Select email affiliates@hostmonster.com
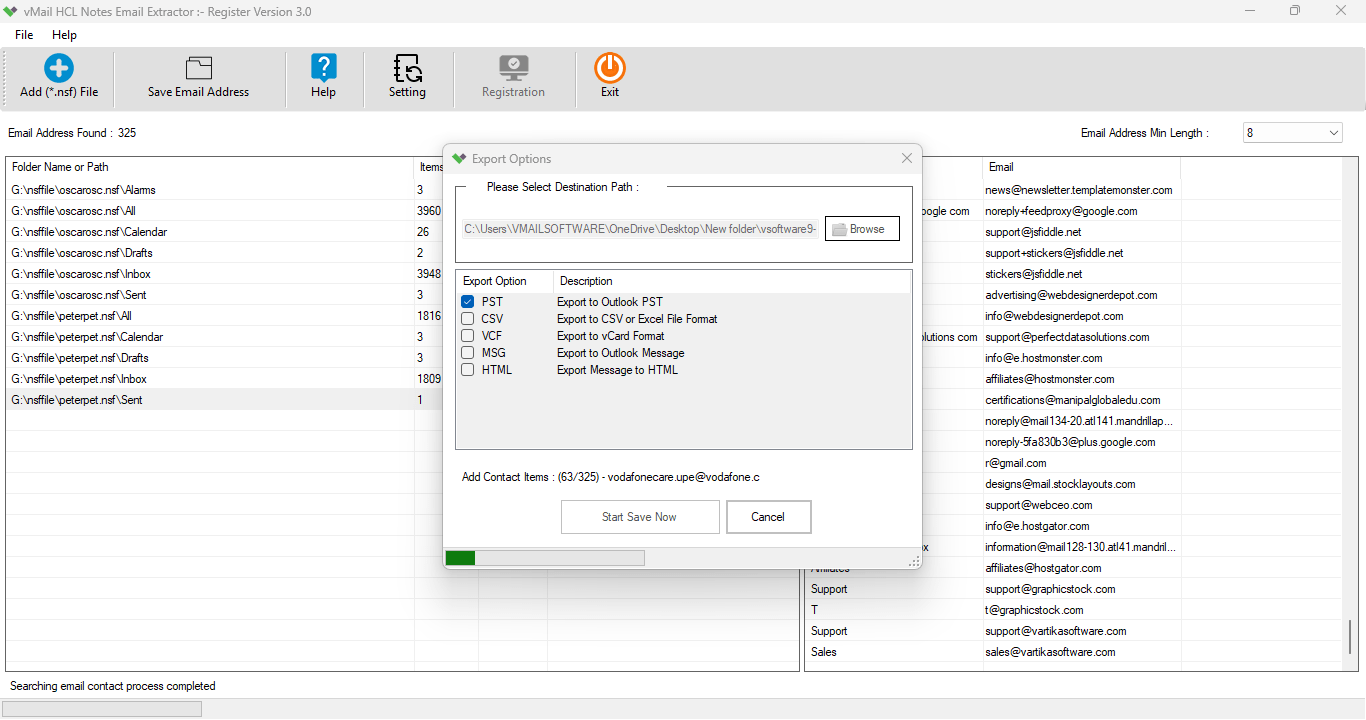This screenshot has width=1366, height=720. (1050, 379)
